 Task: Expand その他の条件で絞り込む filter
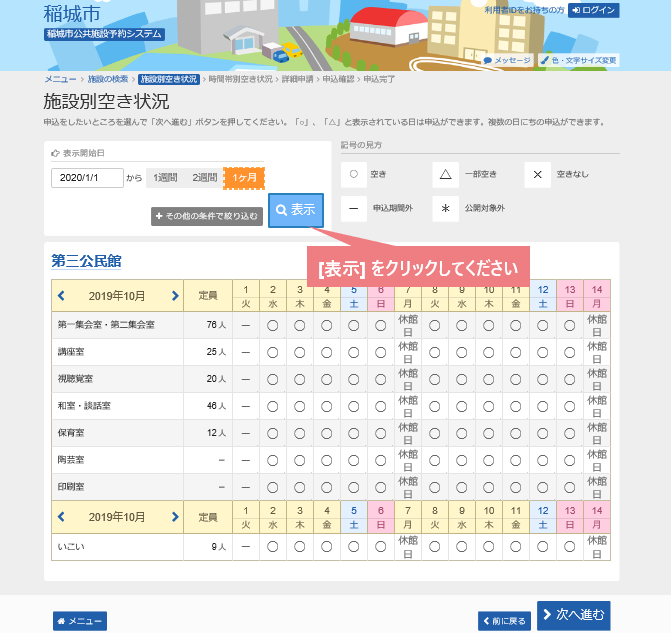click(207, 216)
